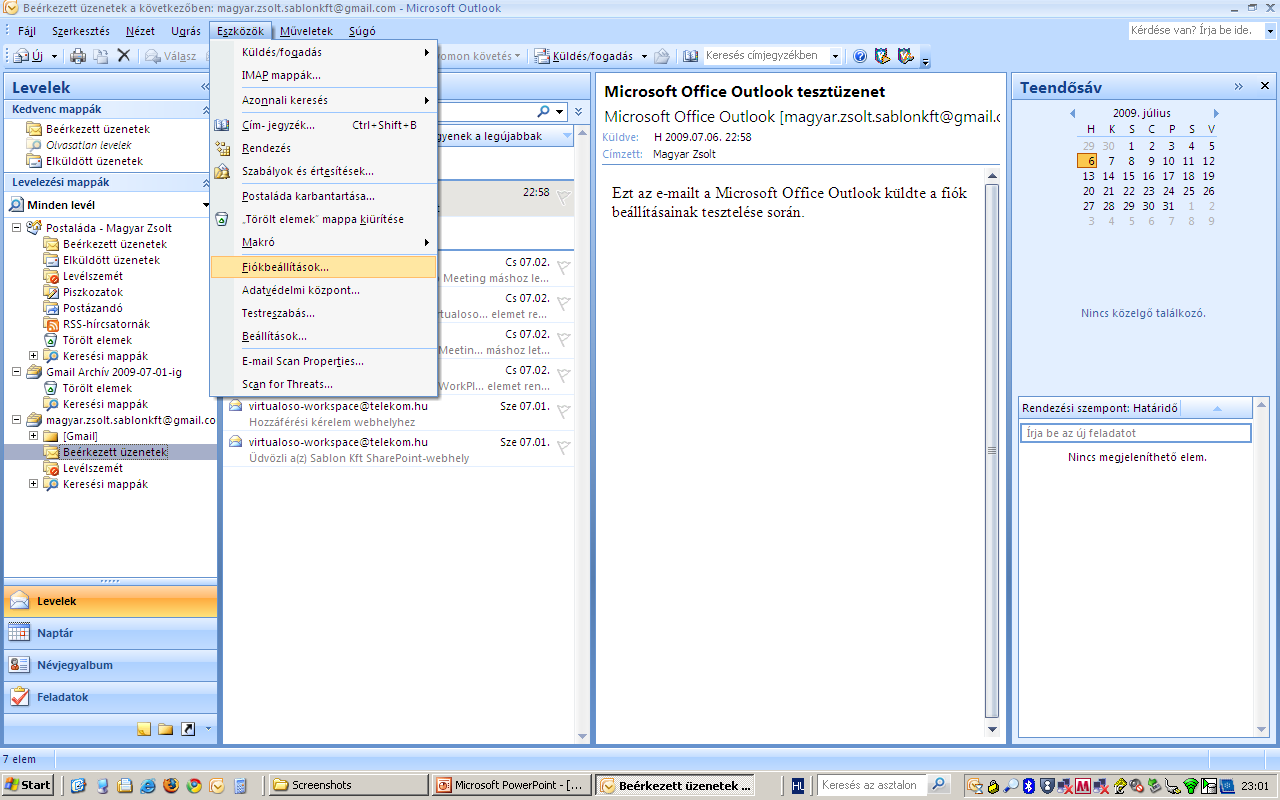Collapse the Kedvenc mappák section
Image resolution: width=1280 pixels, height=800 pixels.
click(x=206, y=109)
